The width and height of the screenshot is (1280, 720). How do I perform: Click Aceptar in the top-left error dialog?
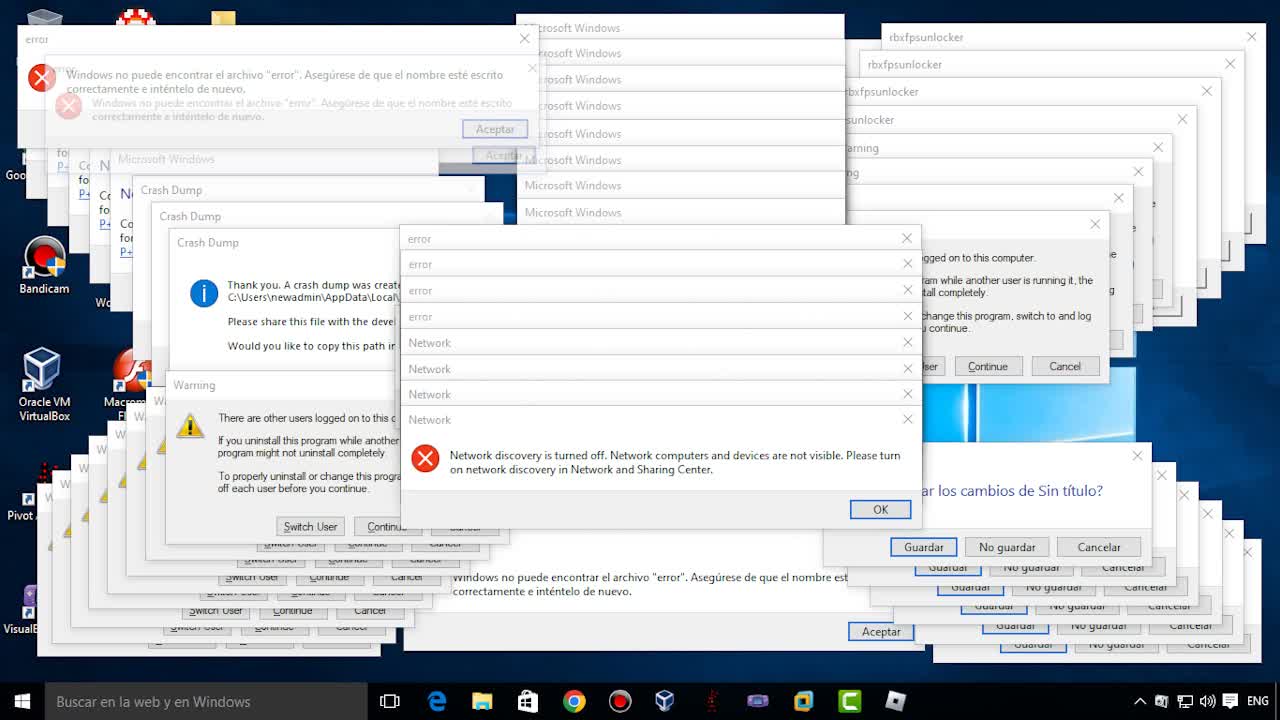coord(495,129)
